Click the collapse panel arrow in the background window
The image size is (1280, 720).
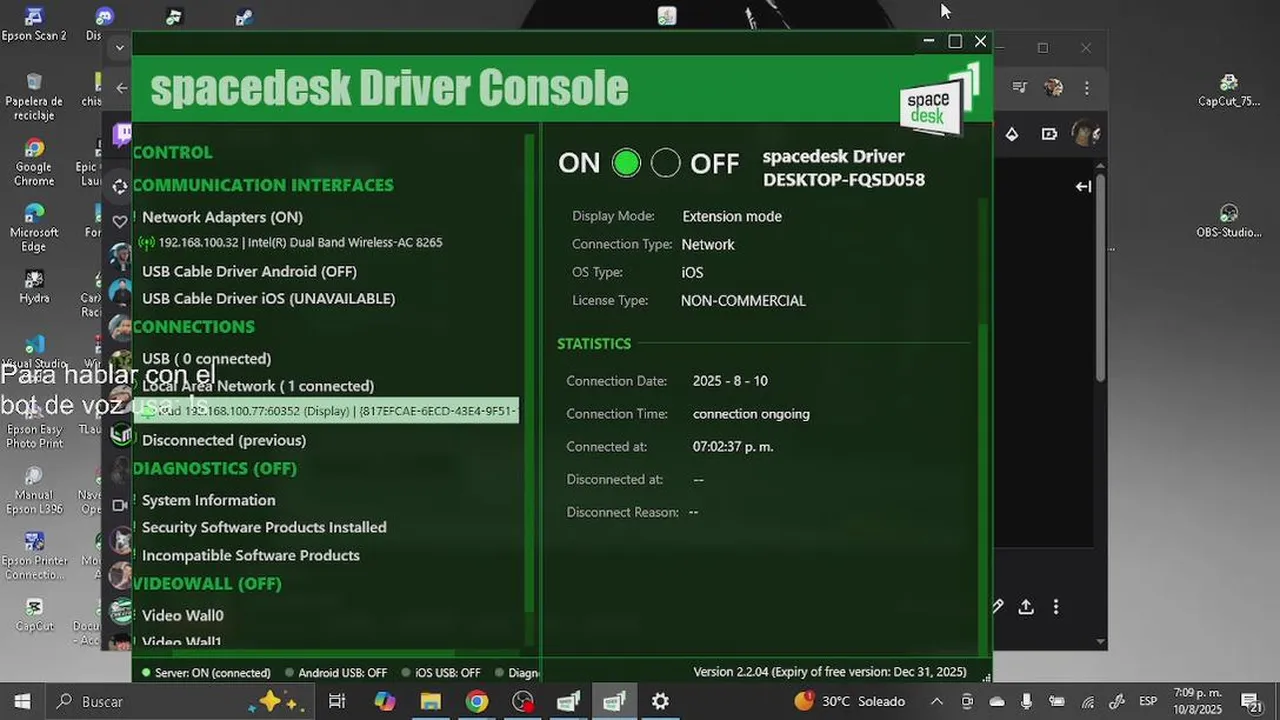point(1083,186)
